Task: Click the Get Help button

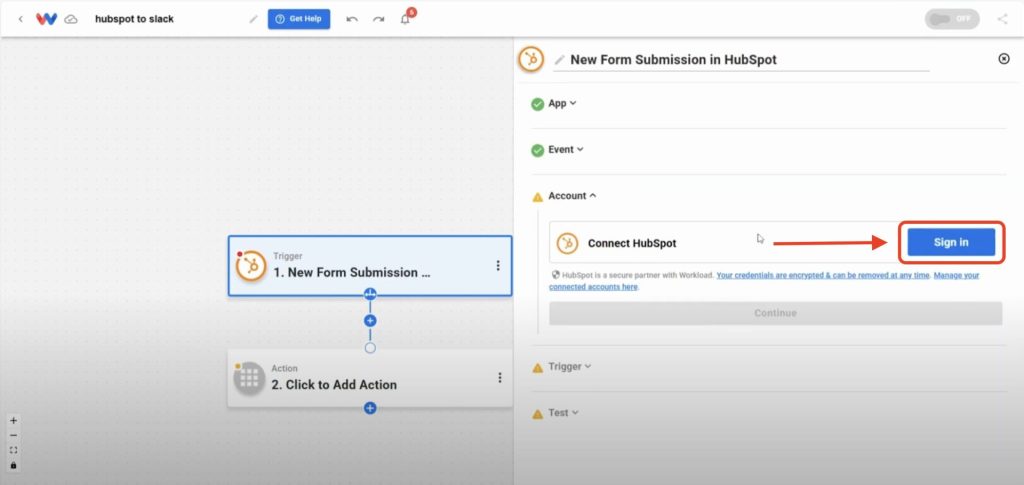Action: 299,19
